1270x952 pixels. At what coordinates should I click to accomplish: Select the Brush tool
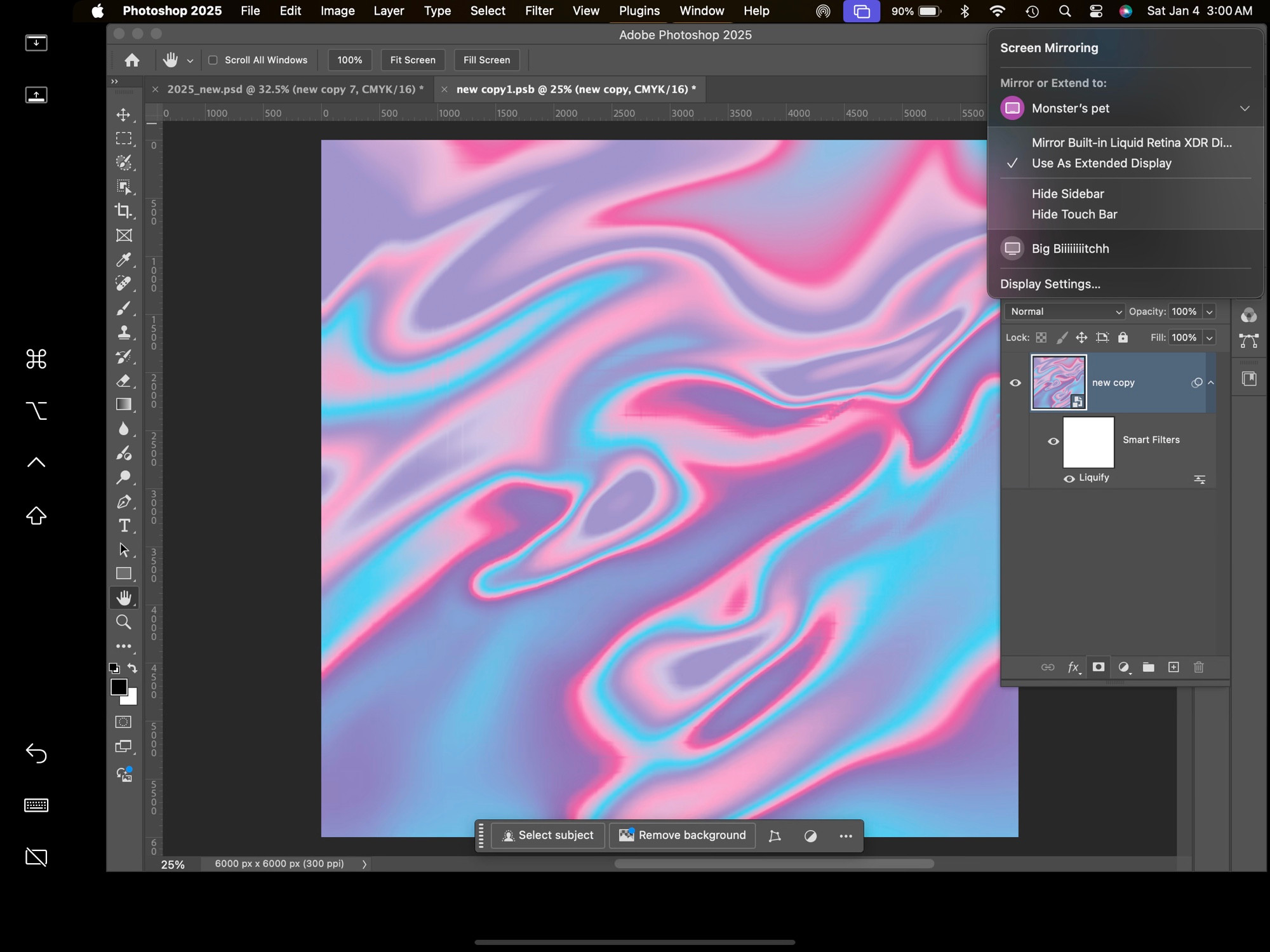tap(124, 308)
